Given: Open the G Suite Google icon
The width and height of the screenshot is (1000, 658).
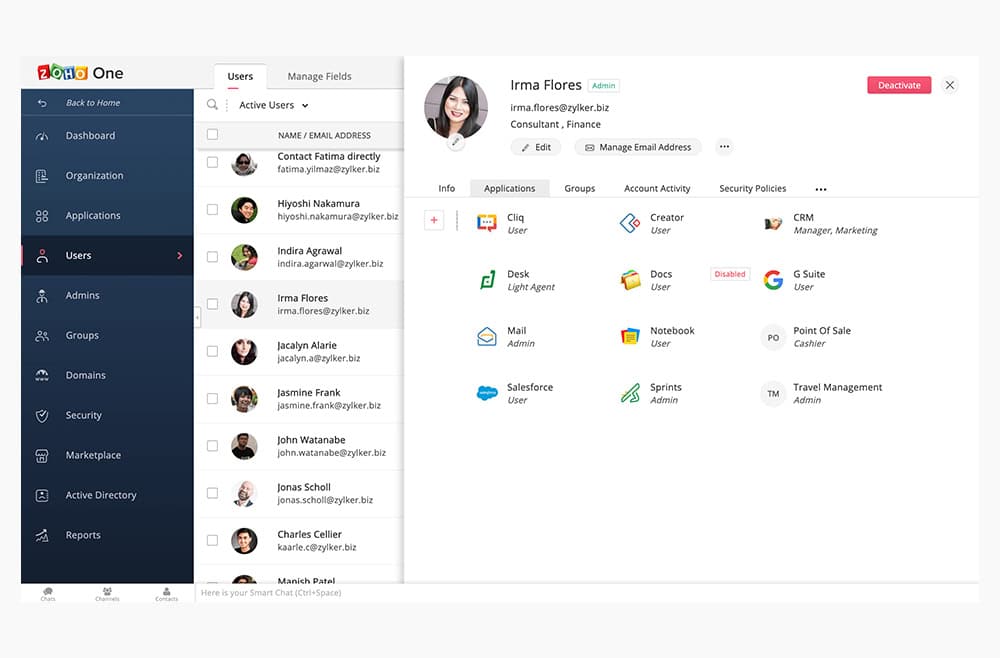Looking at the screenshot, I should [773, 279].
